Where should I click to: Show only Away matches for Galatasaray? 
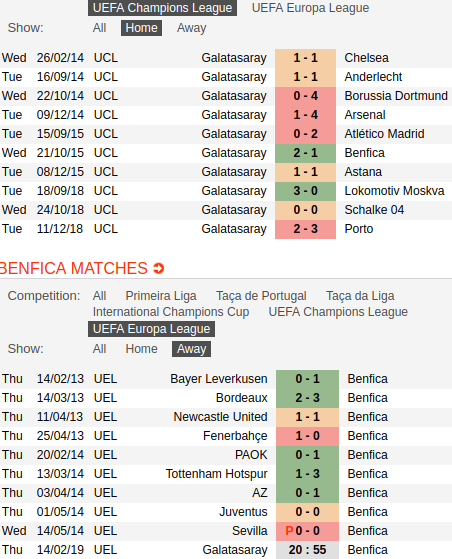coord(191,28)
